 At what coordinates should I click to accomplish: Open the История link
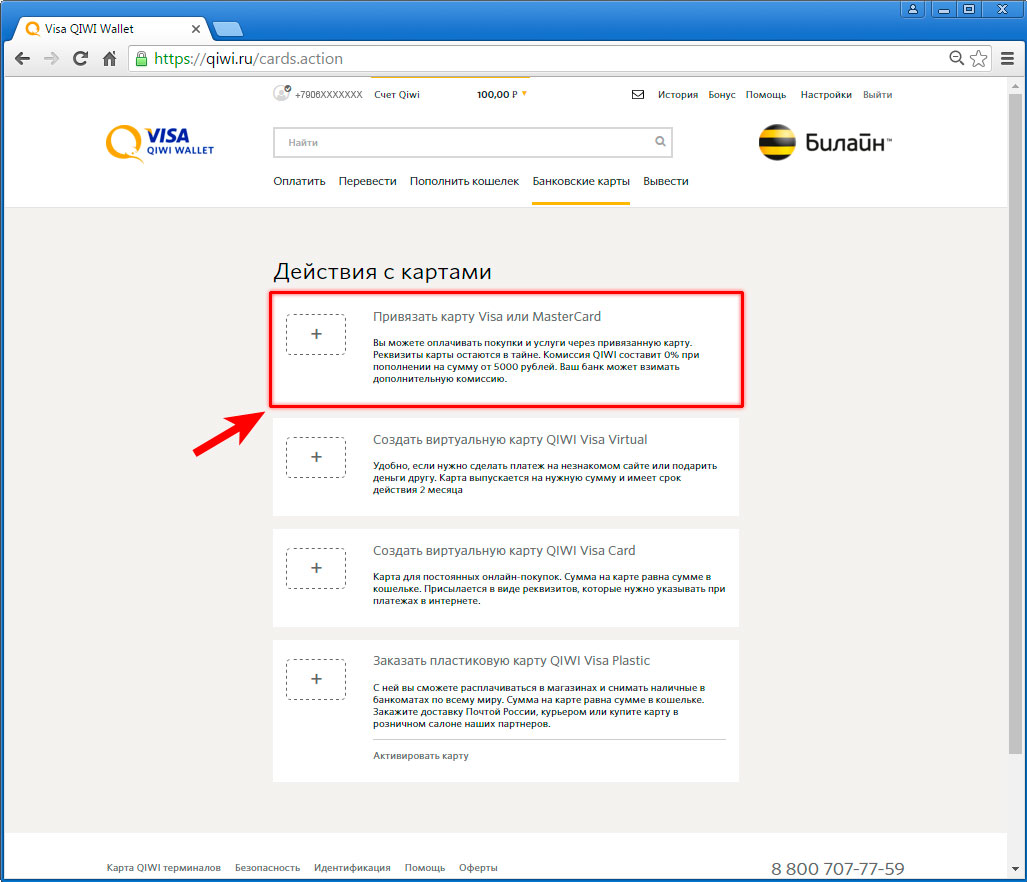coord(678,94)
